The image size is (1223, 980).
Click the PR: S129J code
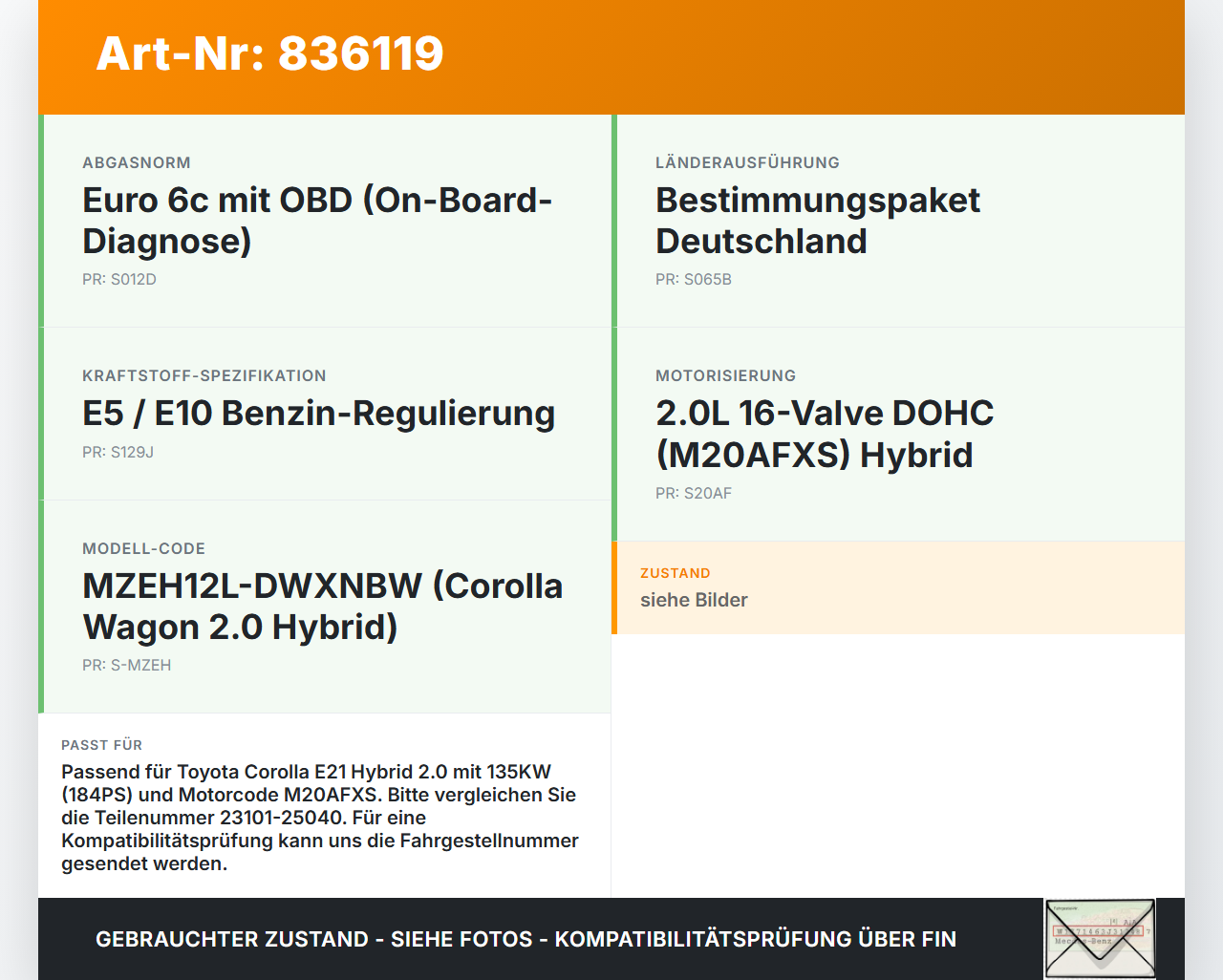click(118, 453)
